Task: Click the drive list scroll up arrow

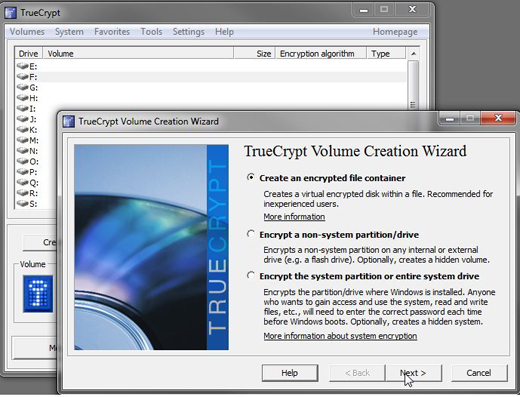Action: [x=413, y=53]
